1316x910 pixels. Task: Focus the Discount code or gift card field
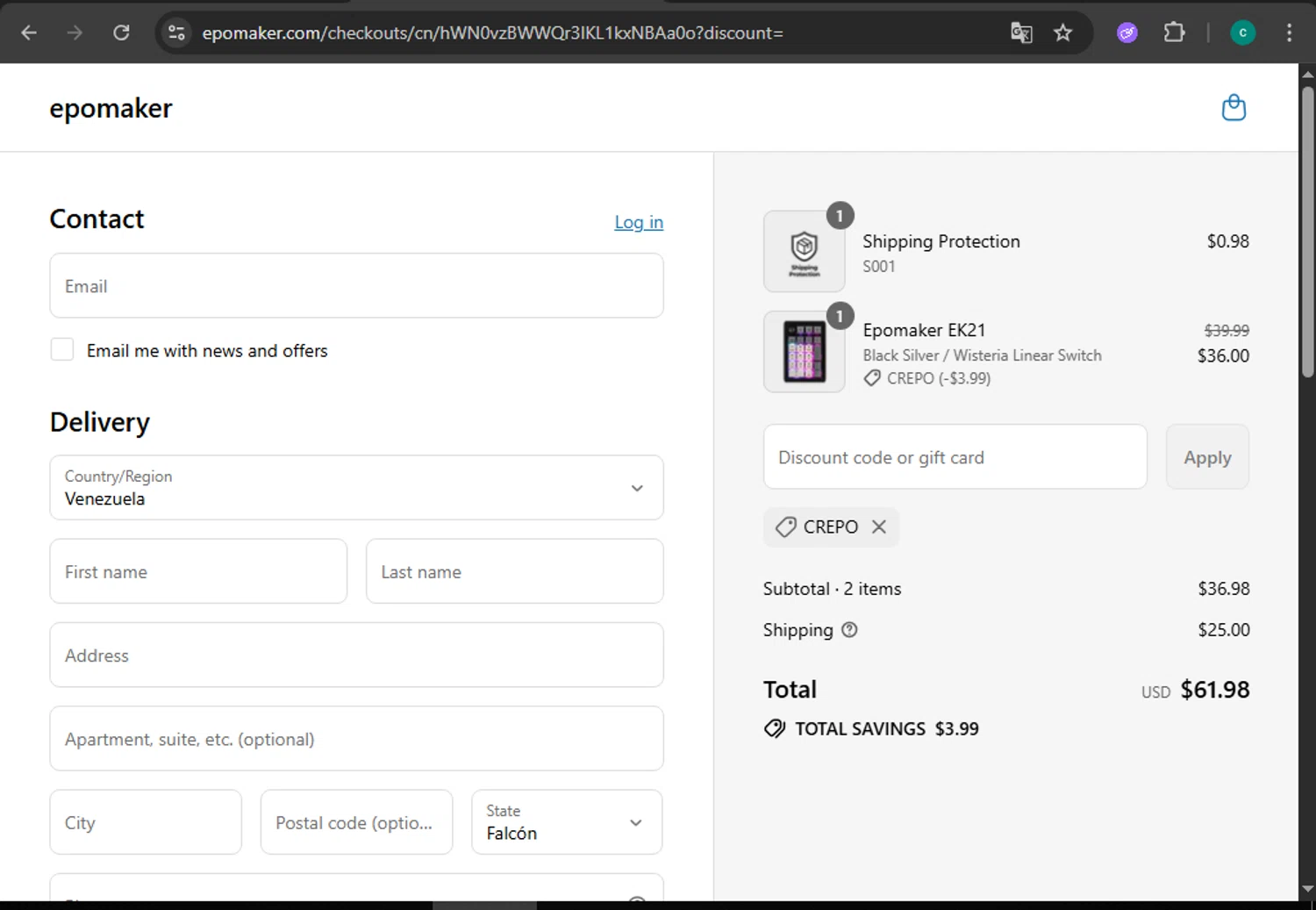pyautogui.click(x=955, y=457)
